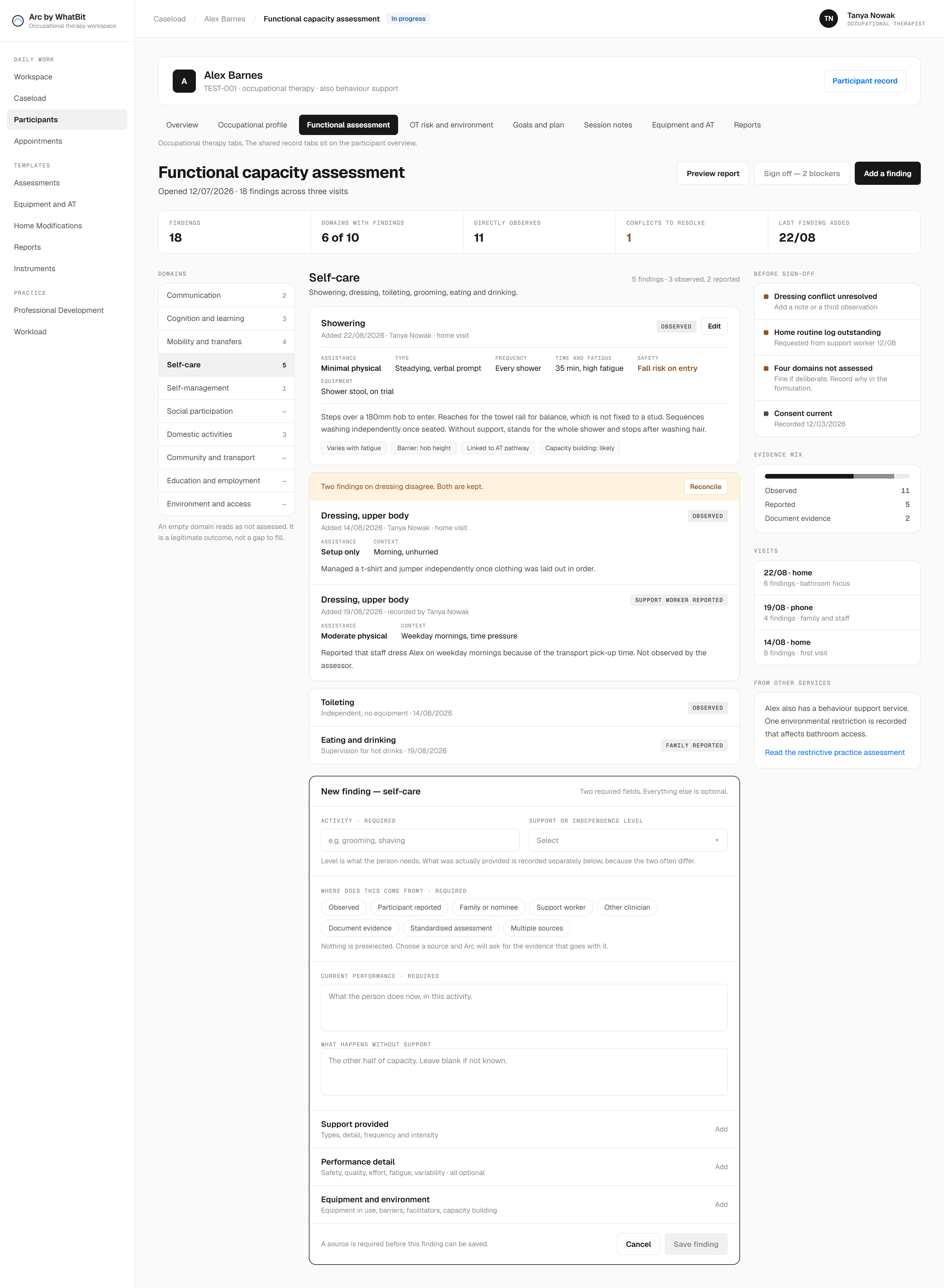Screen dimensions: 944x1288
Task: Click into the Activity input field
Action: pos(420,840)
